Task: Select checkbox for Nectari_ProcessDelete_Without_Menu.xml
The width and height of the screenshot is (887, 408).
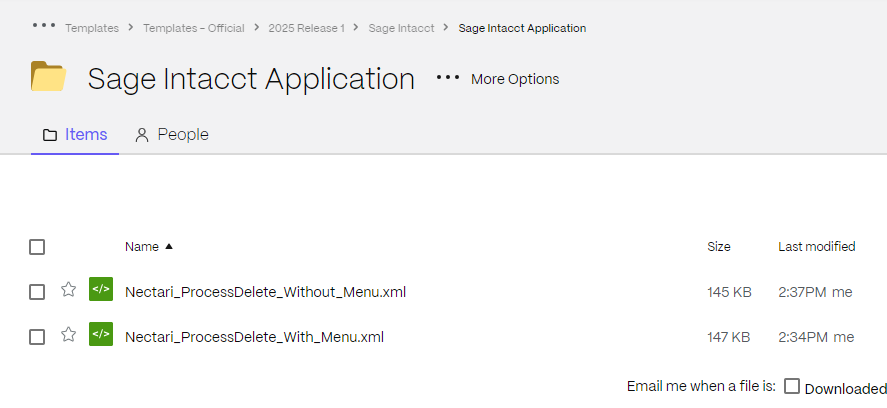Action: pos(37,292)
